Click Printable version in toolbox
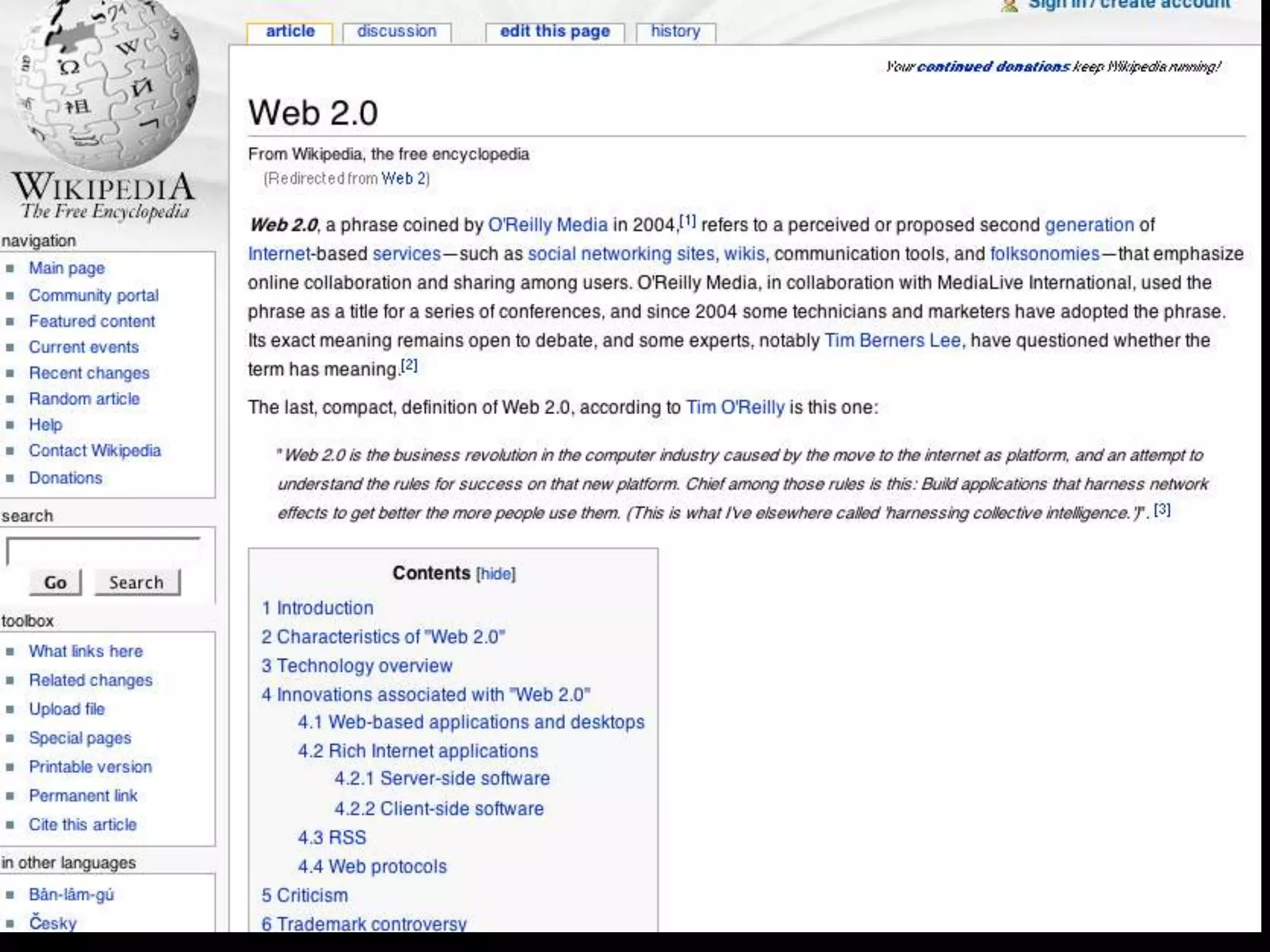Viewport: 1270px width, 952px height. (90, 767)
